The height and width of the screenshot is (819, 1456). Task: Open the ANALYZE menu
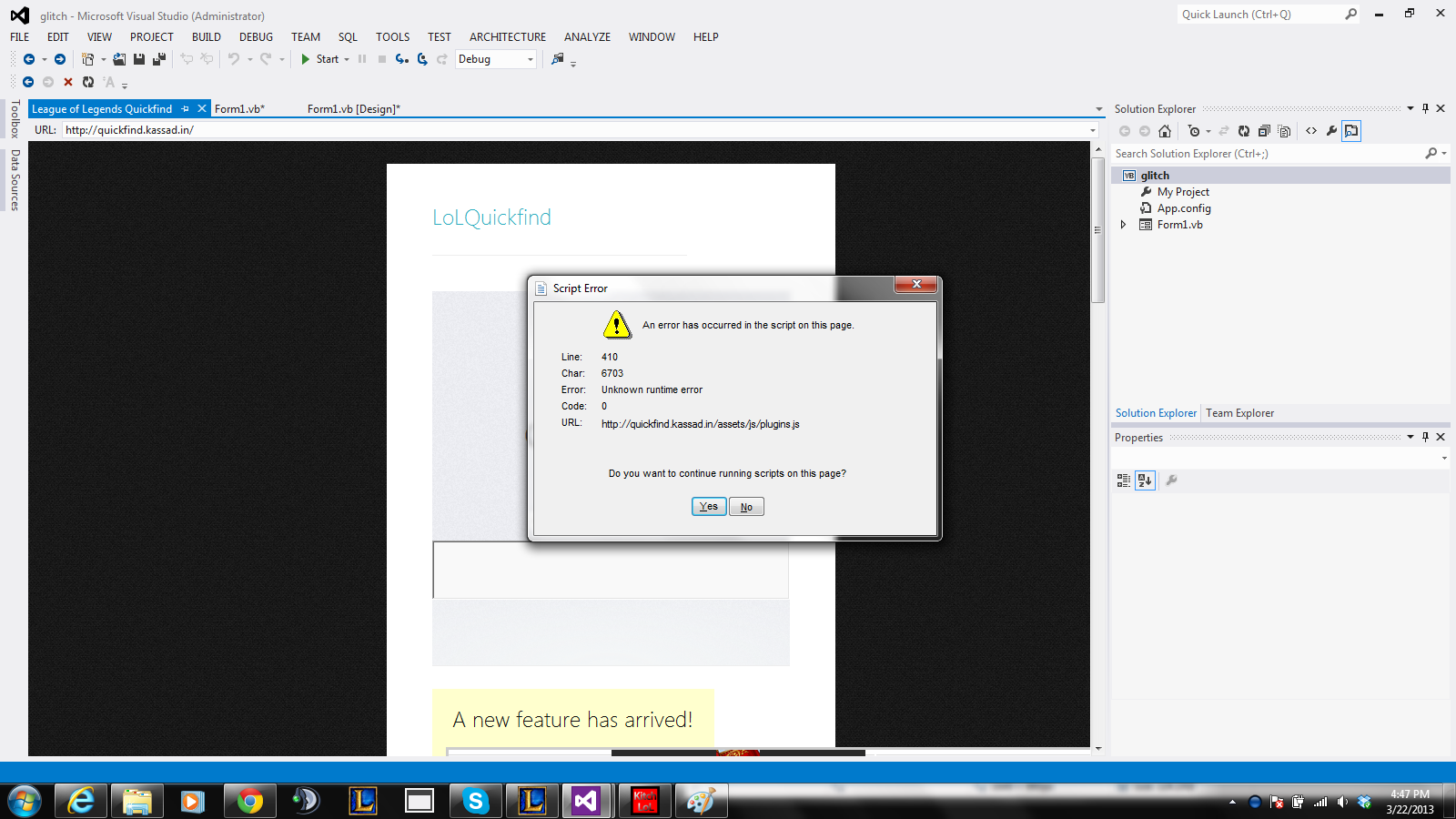click(x=587, y=37)
